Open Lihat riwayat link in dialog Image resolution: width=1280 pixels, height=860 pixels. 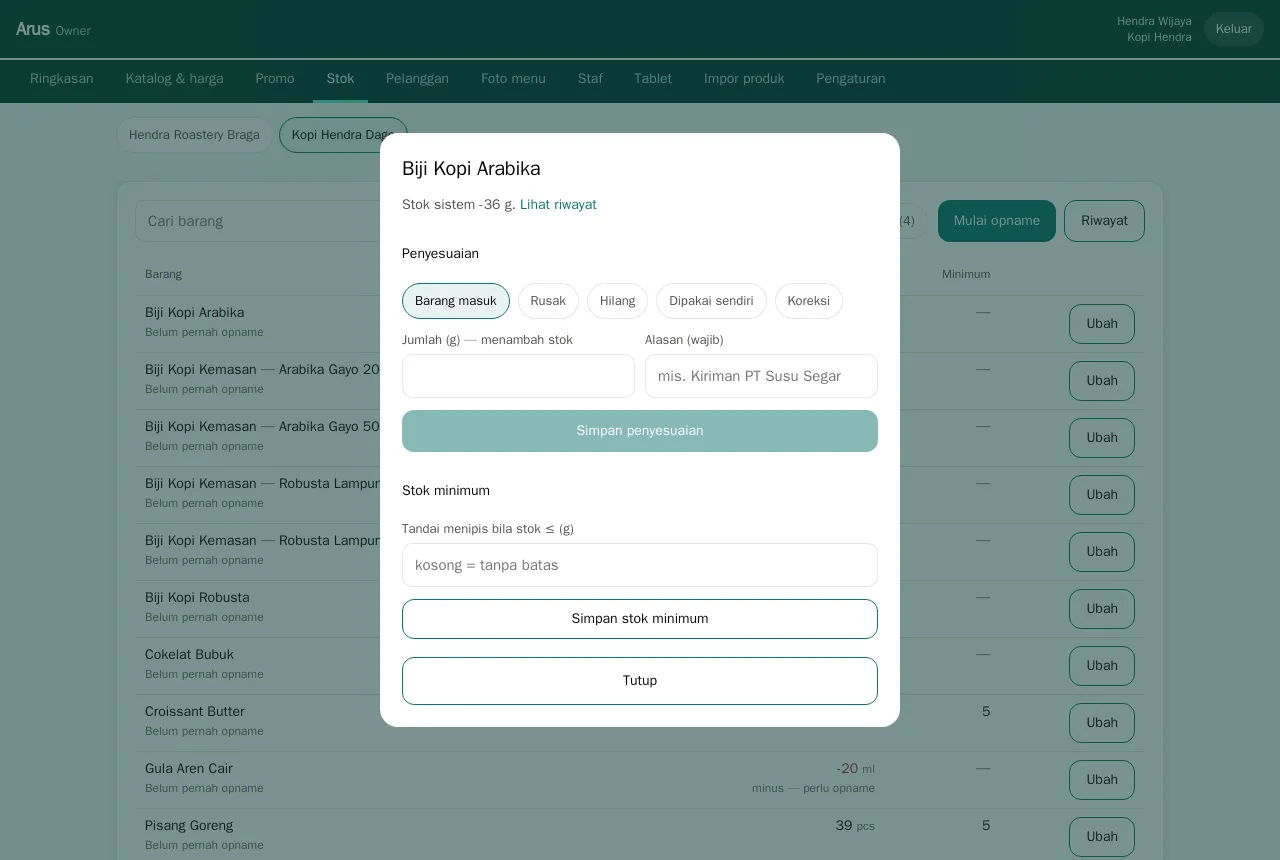click(558, 205)
